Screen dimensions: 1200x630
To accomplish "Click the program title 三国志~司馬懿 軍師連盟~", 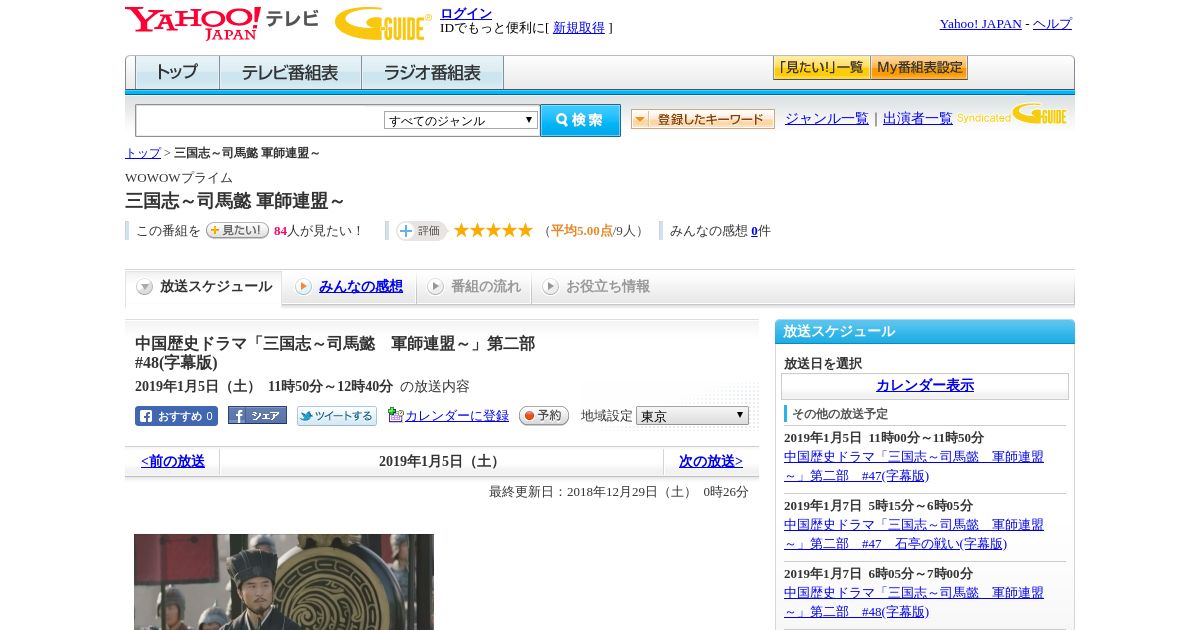I will (x=234, y=201).
